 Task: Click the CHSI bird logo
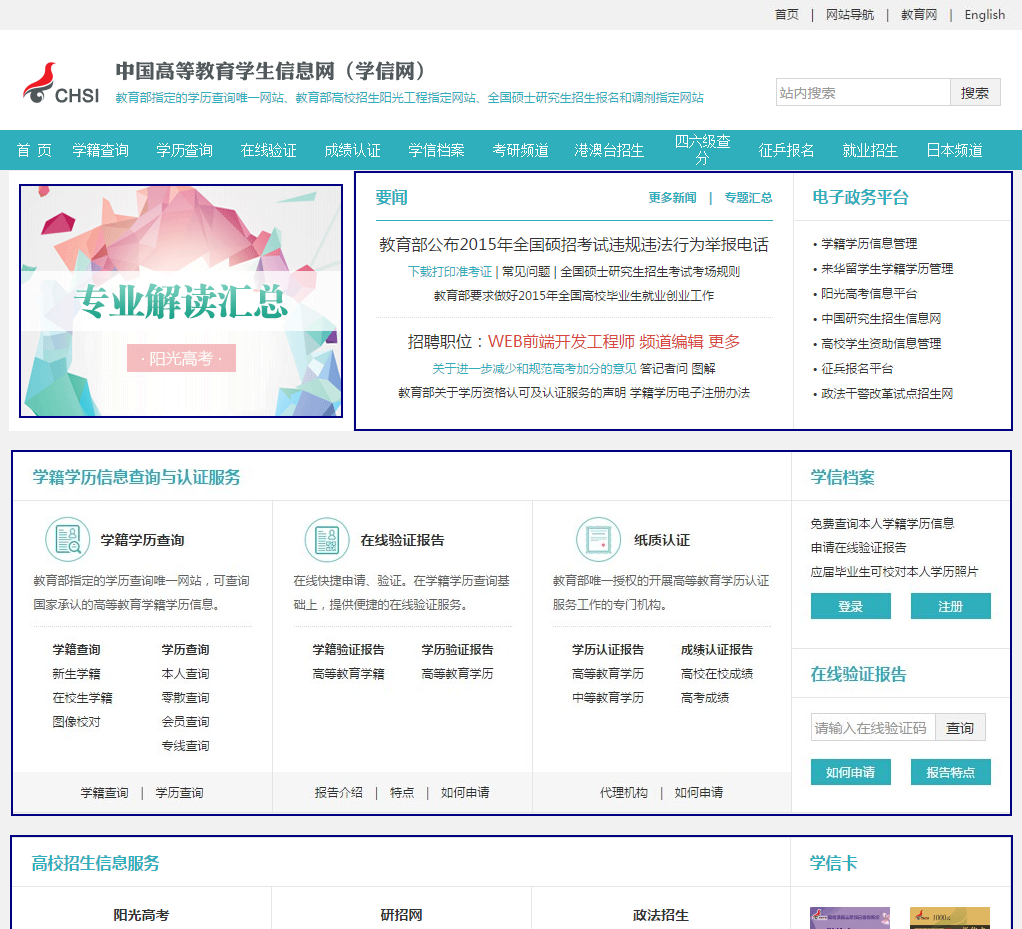point(61,83)
